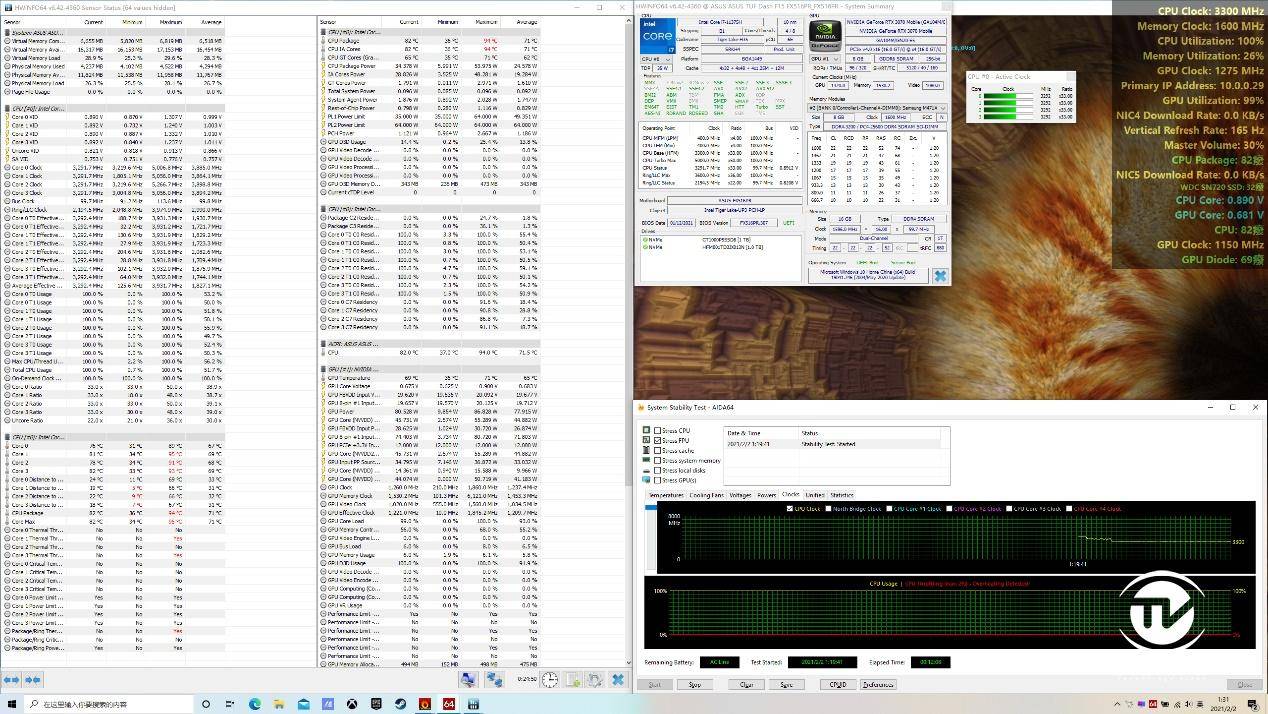
Task: Switch to the Temperatures tab
Action: (666, 495)
